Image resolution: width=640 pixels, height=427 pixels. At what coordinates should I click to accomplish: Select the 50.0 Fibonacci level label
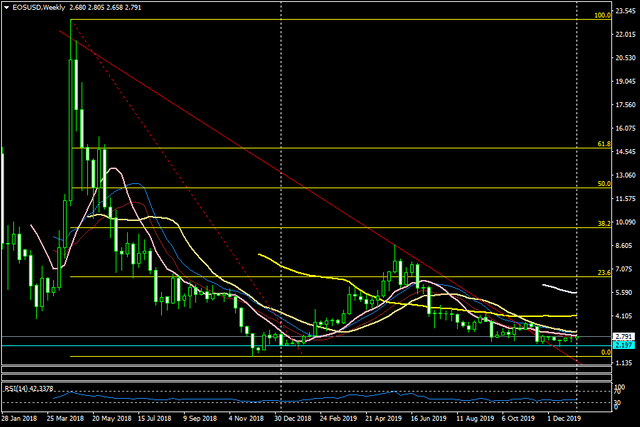point(604,184)
